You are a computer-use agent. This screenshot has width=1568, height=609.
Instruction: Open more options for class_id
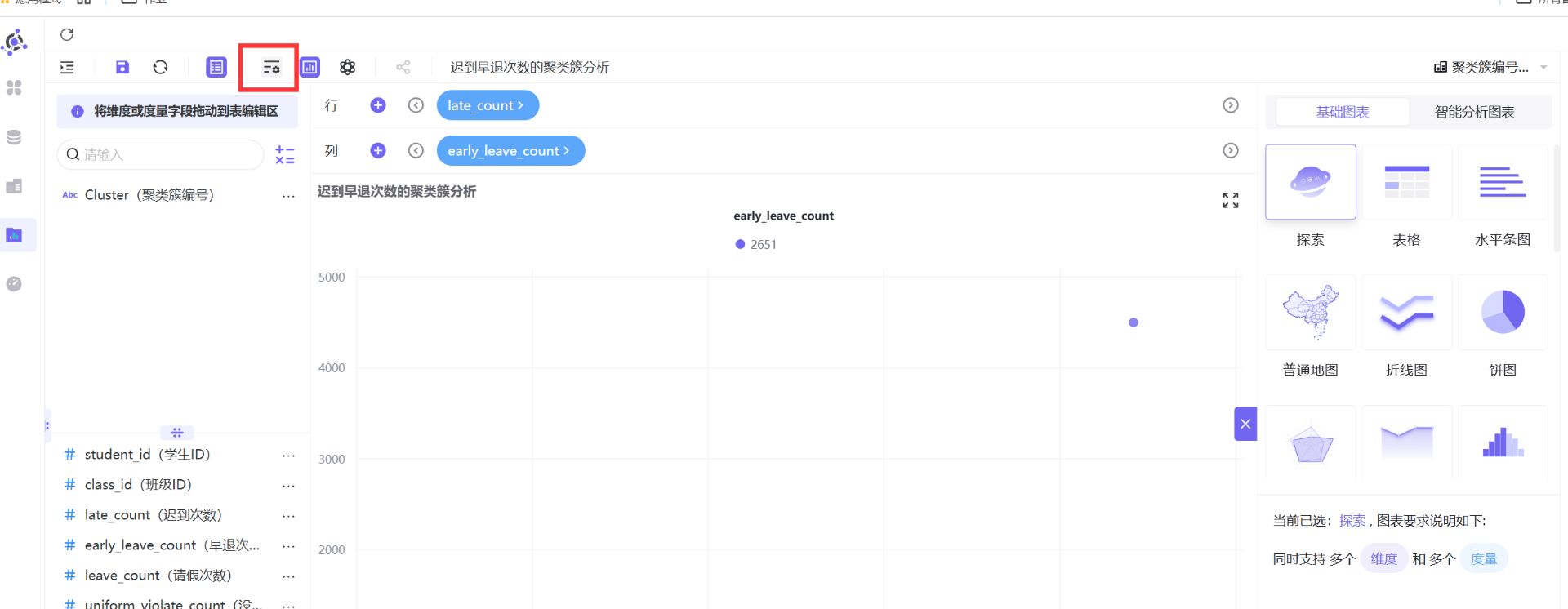288,486
